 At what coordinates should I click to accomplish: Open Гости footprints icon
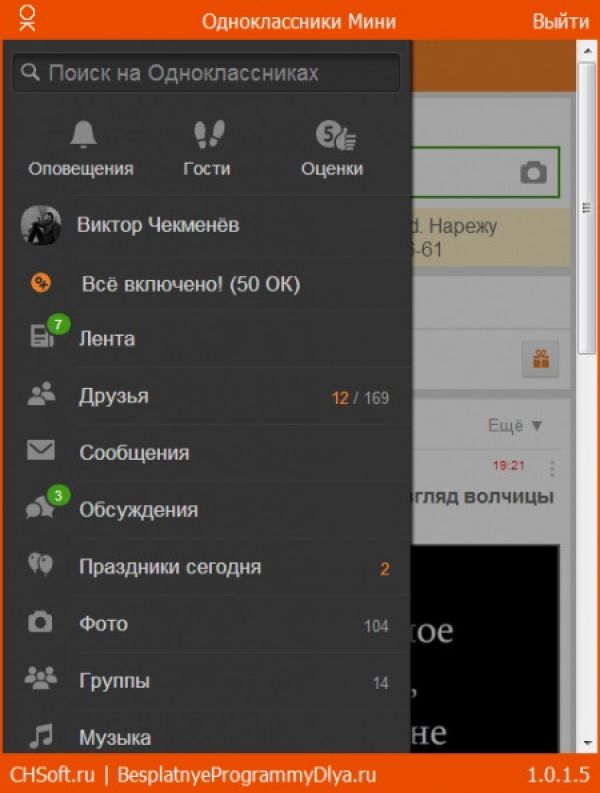(x=209, y=134)
